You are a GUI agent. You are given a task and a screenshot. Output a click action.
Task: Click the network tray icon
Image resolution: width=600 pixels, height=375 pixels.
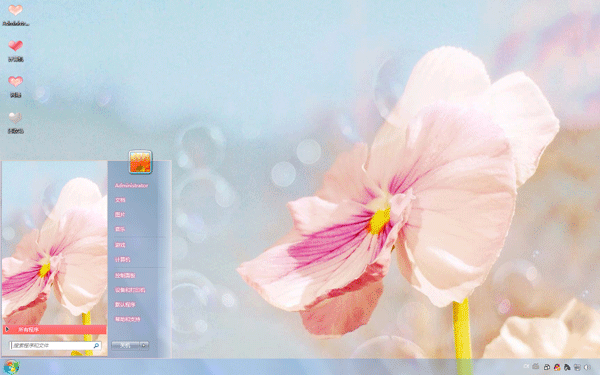577,367
